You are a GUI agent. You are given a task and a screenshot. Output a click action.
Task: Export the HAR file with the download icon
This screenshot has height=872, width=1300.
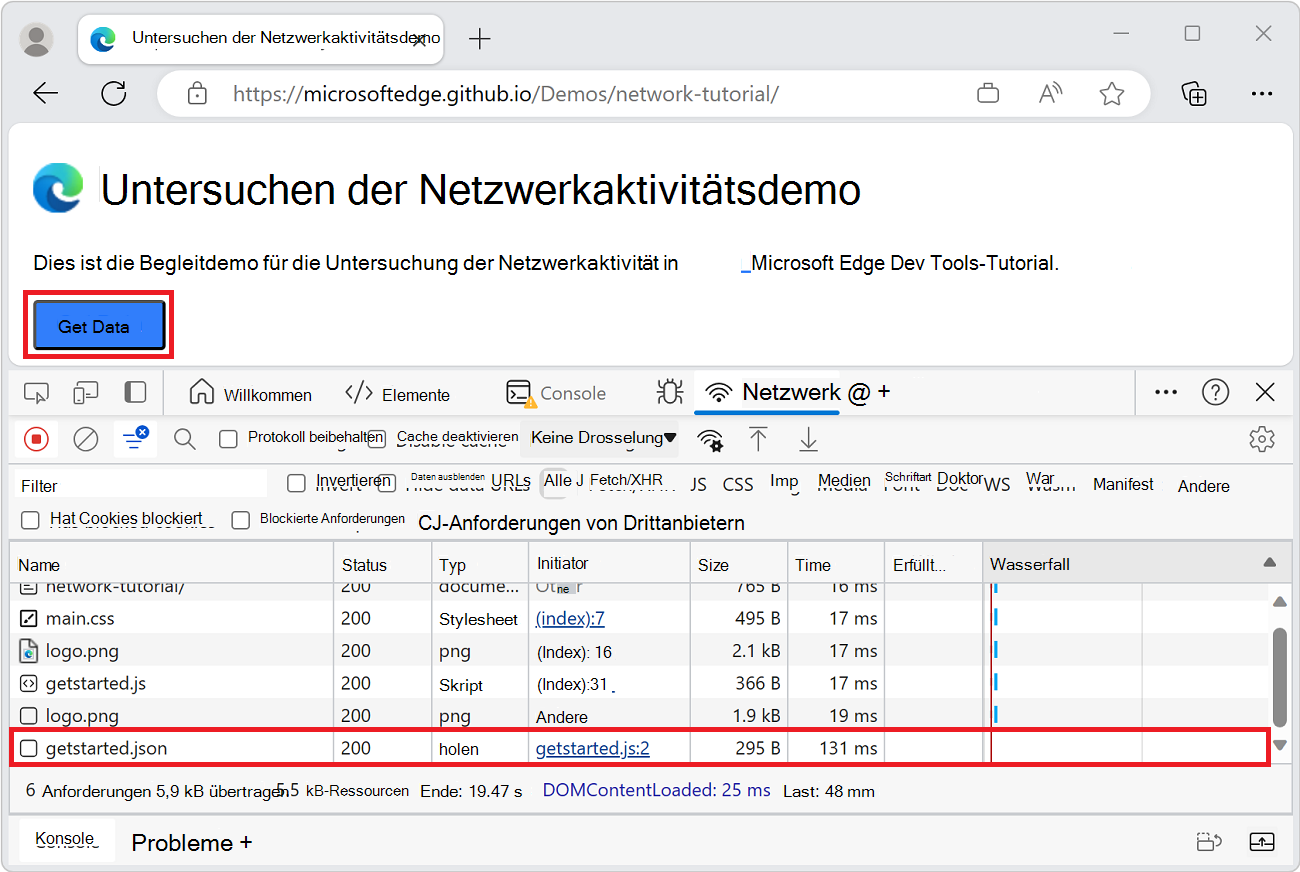pos(808,438)
